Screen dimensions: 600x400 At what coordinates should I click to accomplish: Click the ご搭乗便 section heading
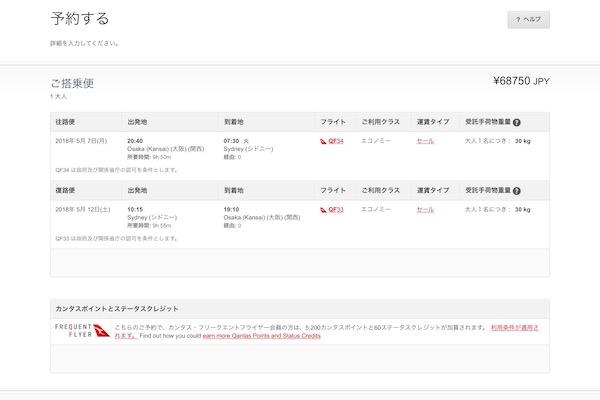pyautogui.click(x=72, y=83)
